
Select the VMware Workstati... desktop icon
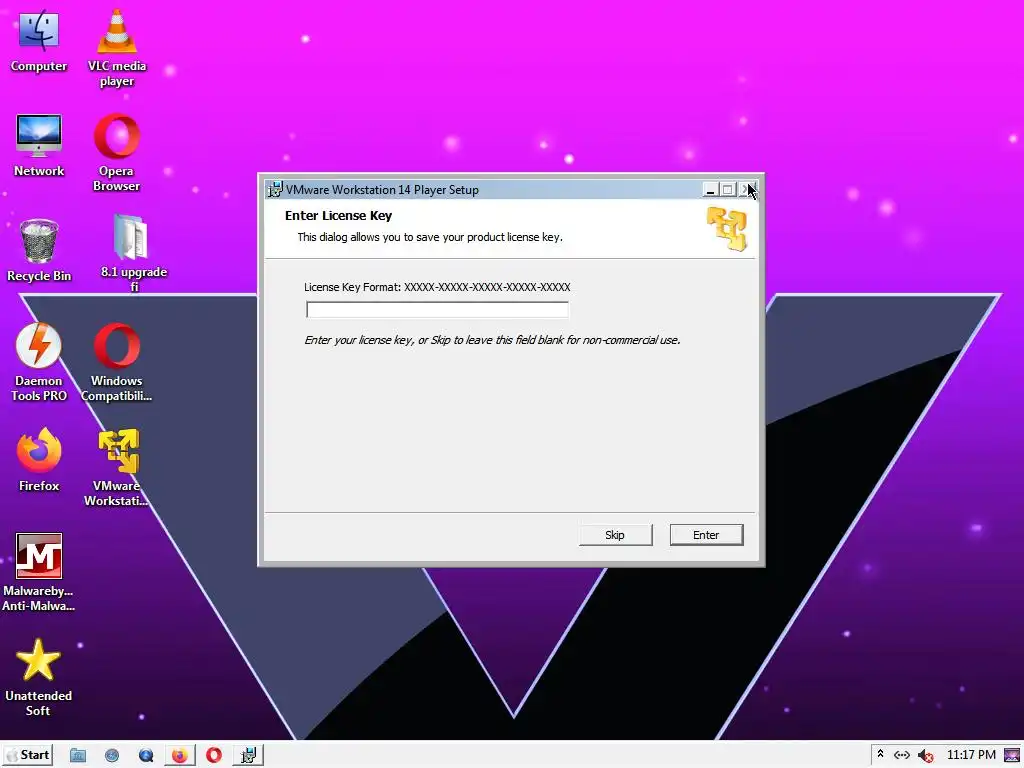pos(117,467)
